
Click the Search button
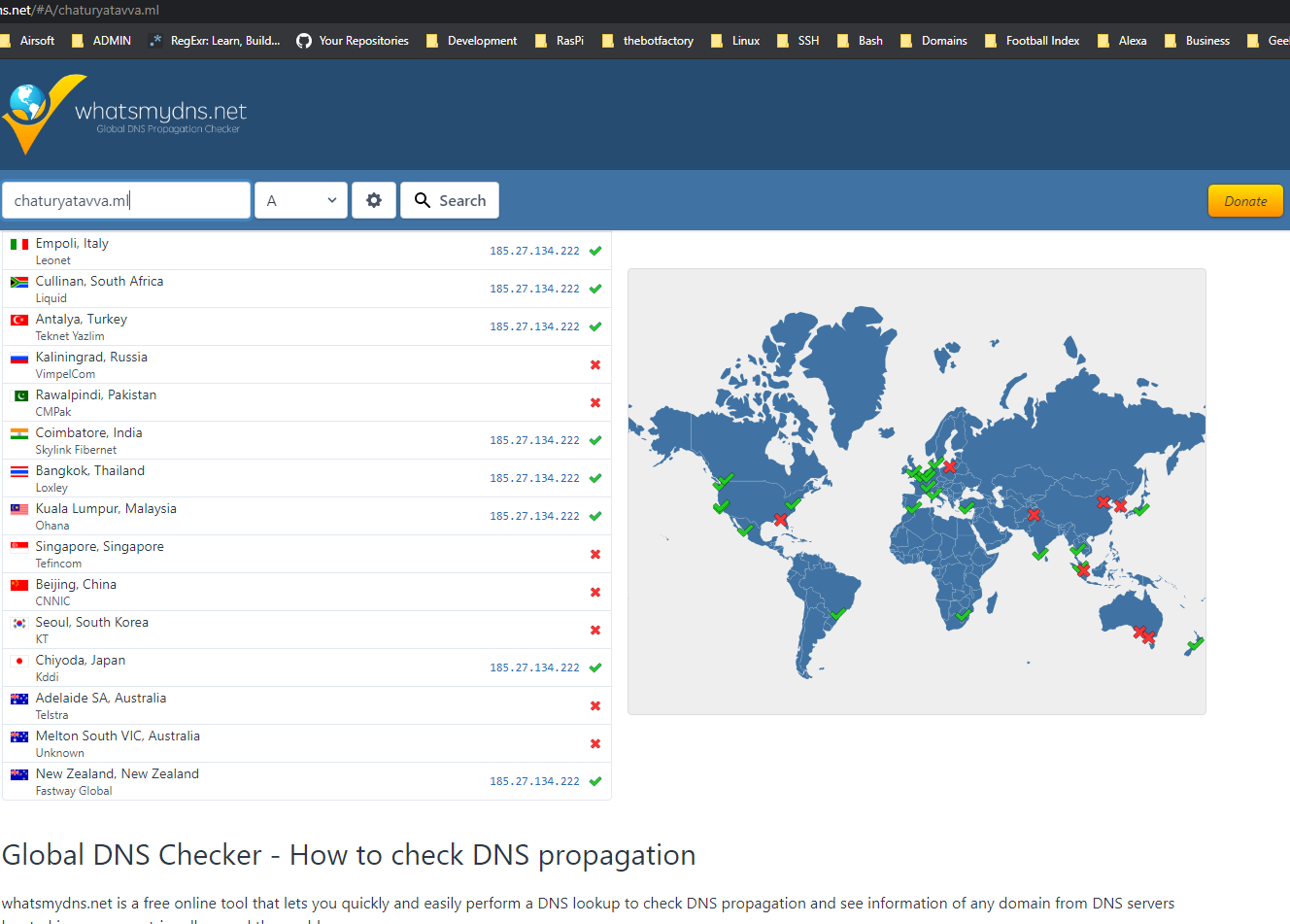[450, 200]
